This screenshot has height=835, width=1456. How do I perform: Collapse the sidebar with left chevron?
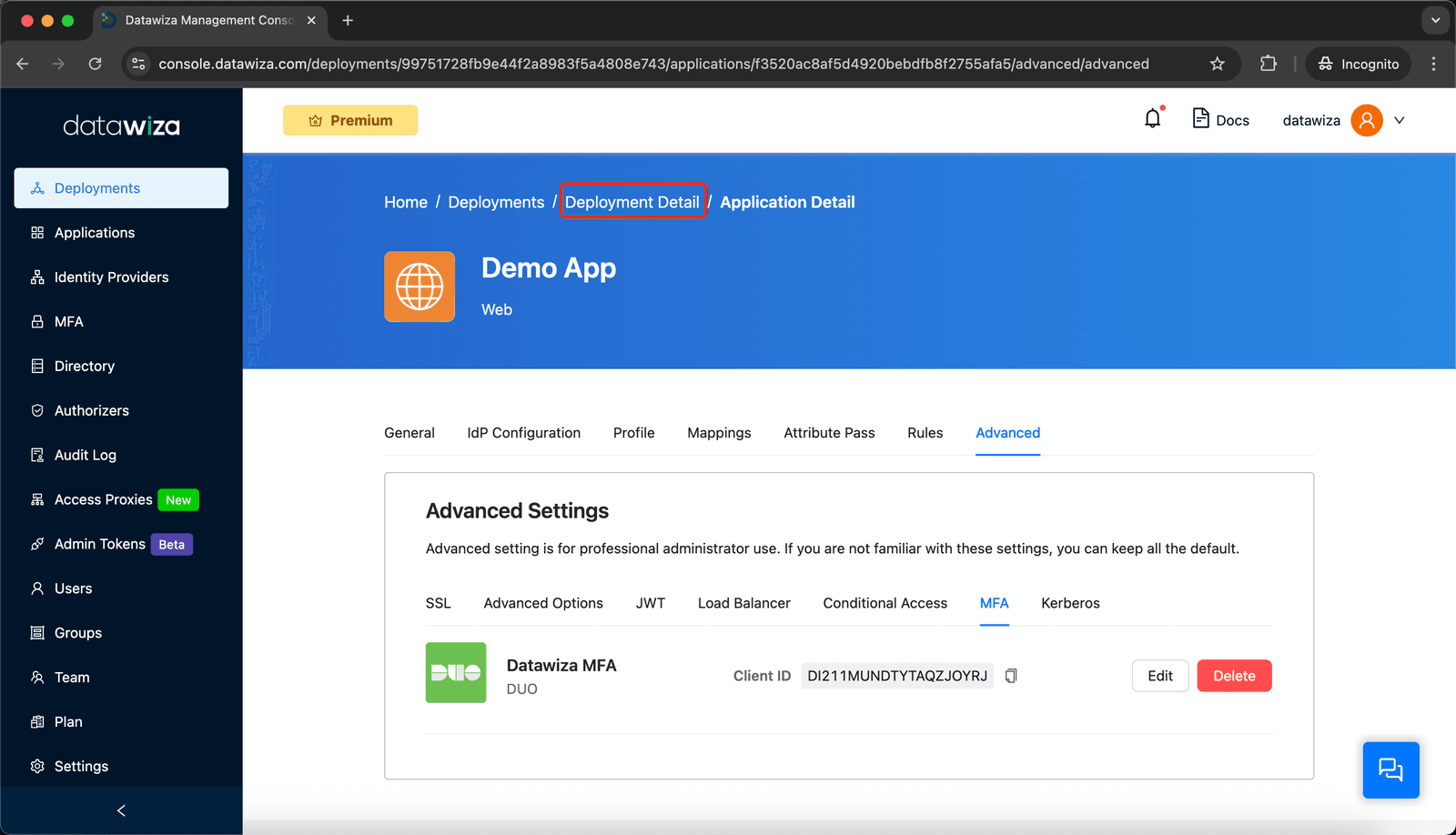point(121,810)
